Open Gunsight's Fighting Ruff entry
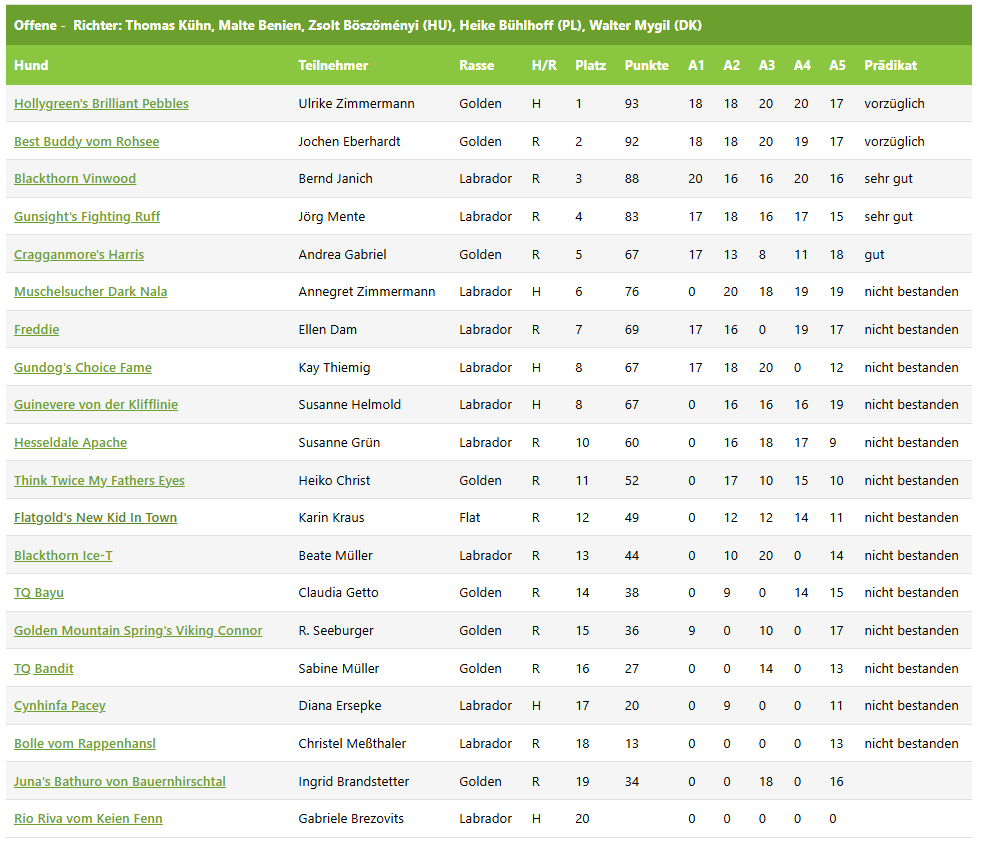 87,216
